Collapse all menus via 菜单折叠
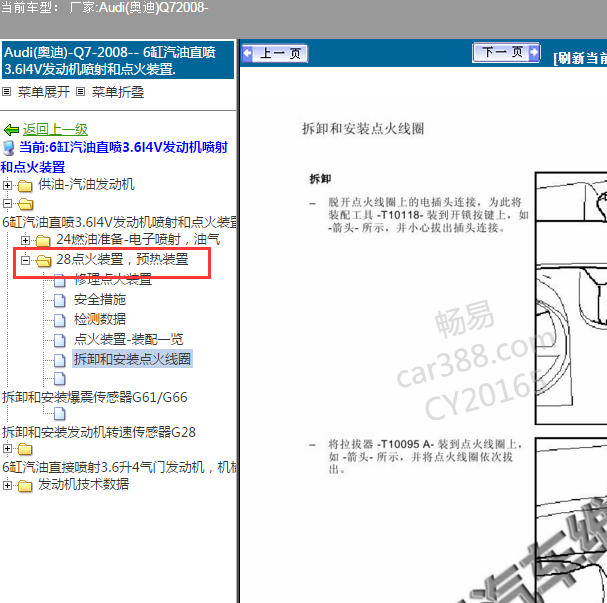This screenshot has width=607, height=603. tap(118, 92)
